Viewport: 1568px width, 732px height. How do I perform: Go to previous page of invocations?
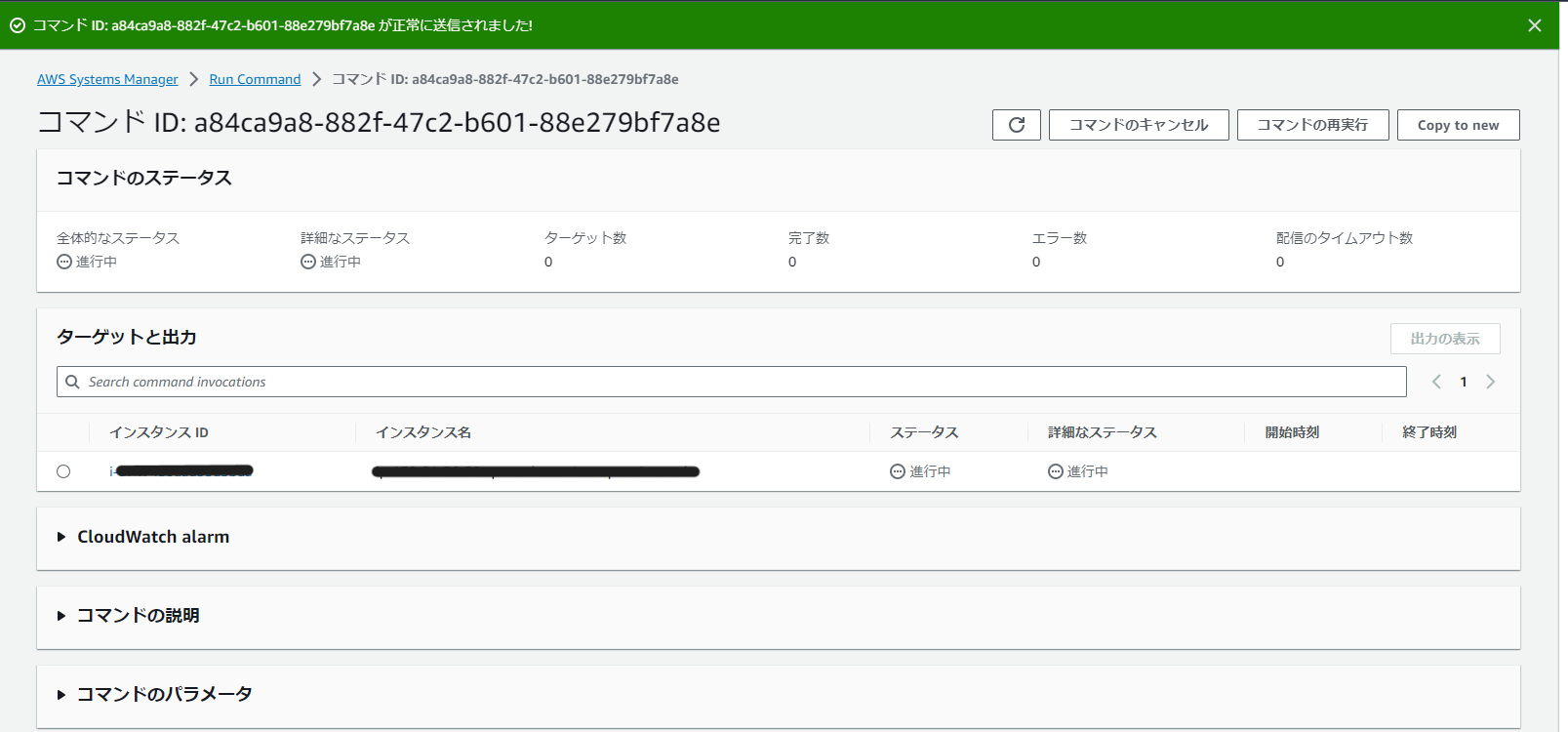[1436, 382]
